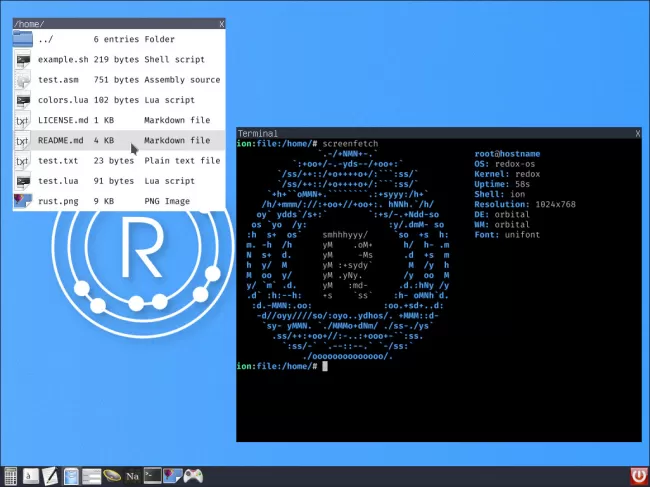The height and width of the screenshot is (487, 650).
Task: Click the rust.png image icon
Action: (23, 201)
